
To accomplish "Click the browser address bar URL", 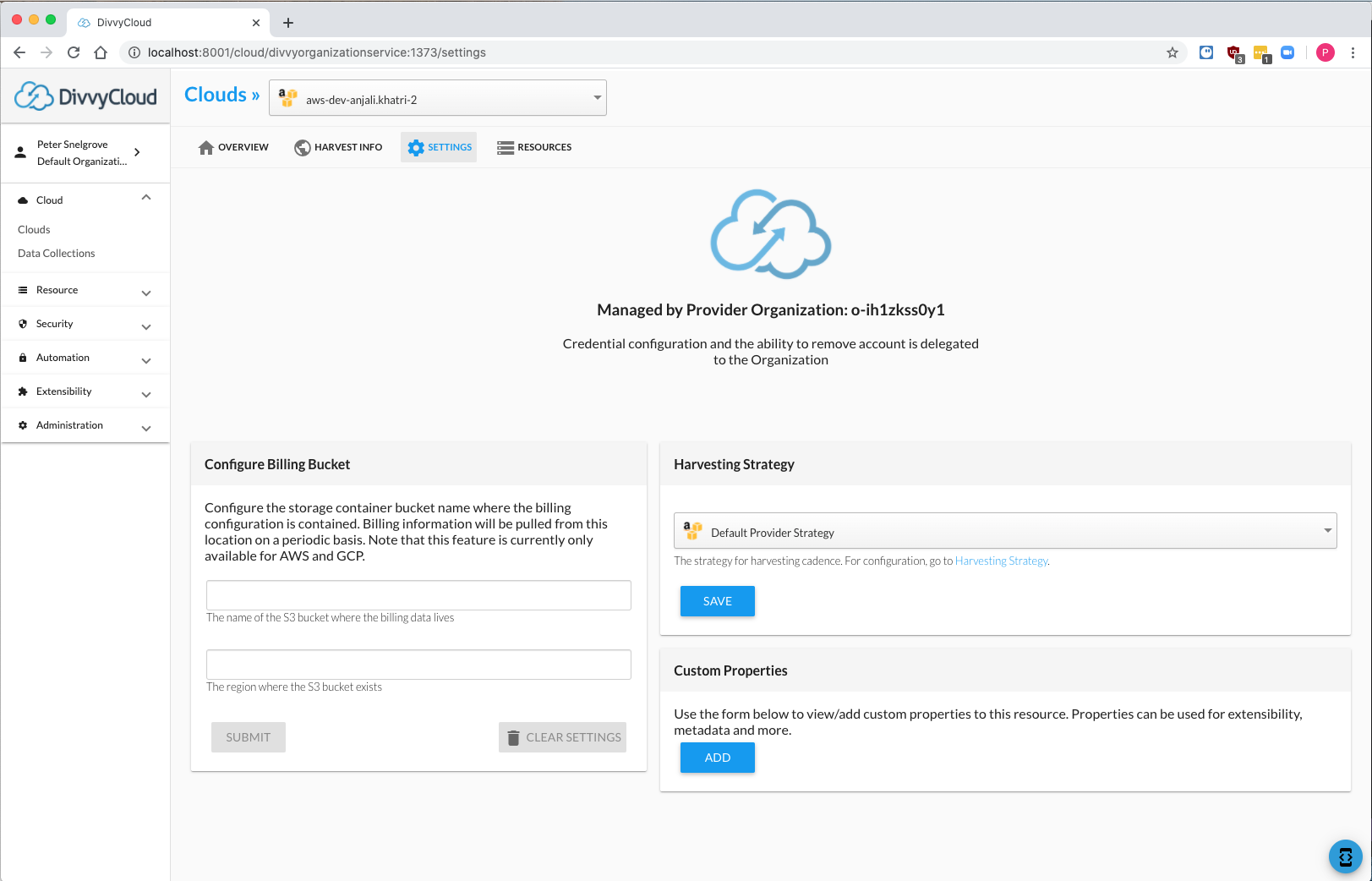I will (316, 52).
